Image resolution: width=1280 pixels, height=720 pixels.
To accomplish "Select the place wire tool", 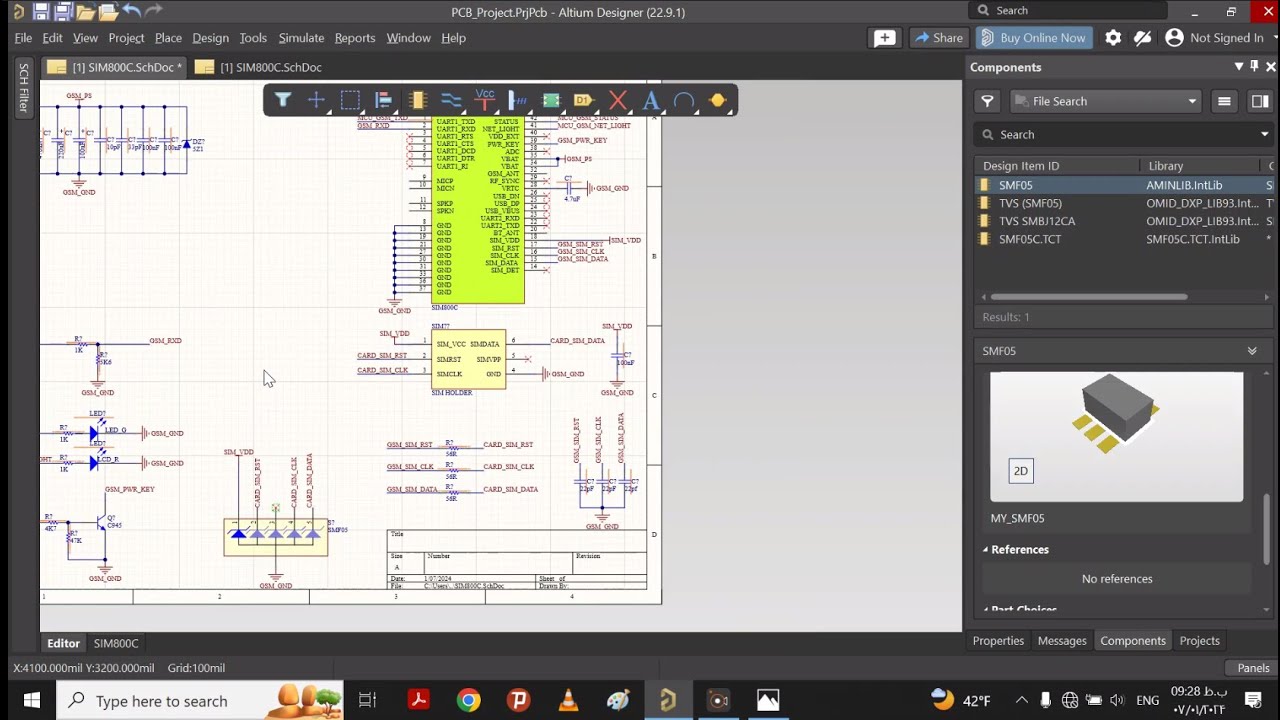I will click(451, 100).
